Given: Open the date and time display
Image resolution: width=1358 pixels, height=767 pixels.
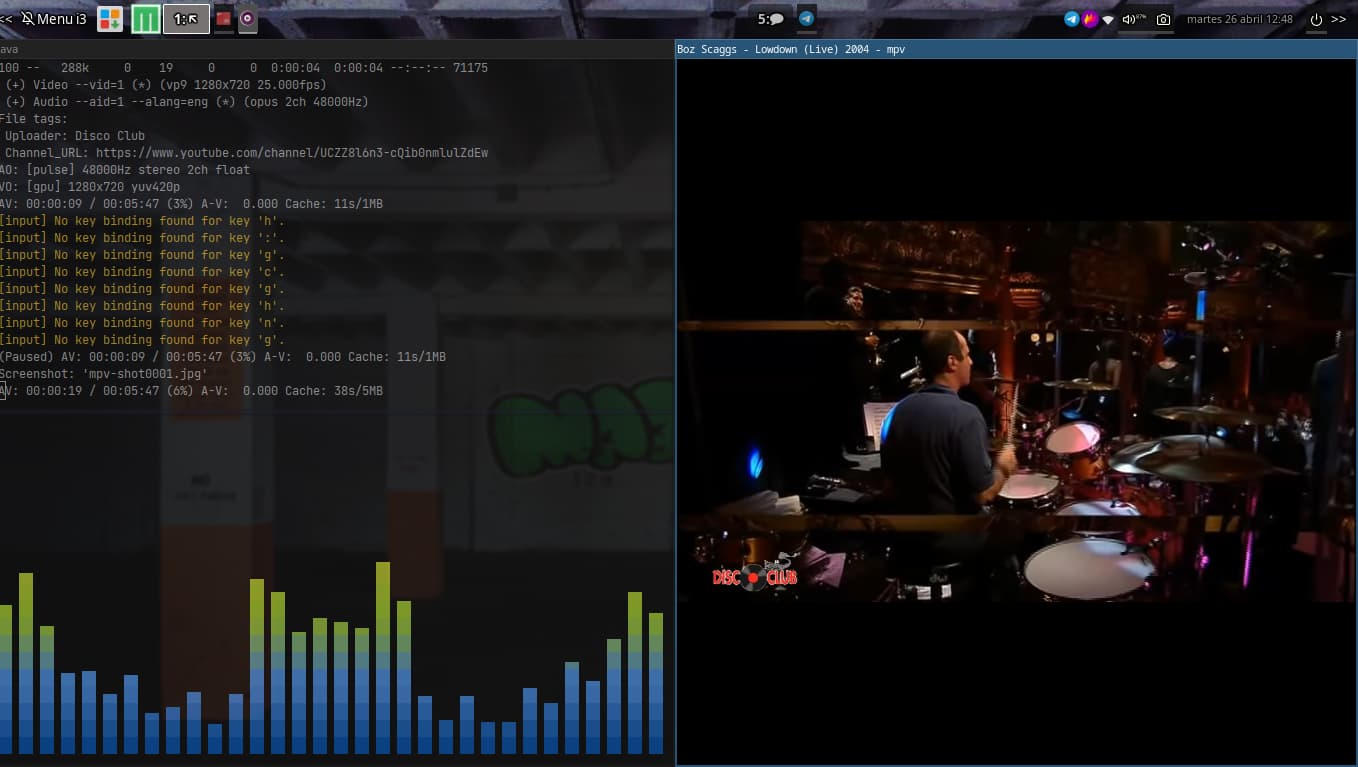Looking at the screenshot, I should 1239,19.
